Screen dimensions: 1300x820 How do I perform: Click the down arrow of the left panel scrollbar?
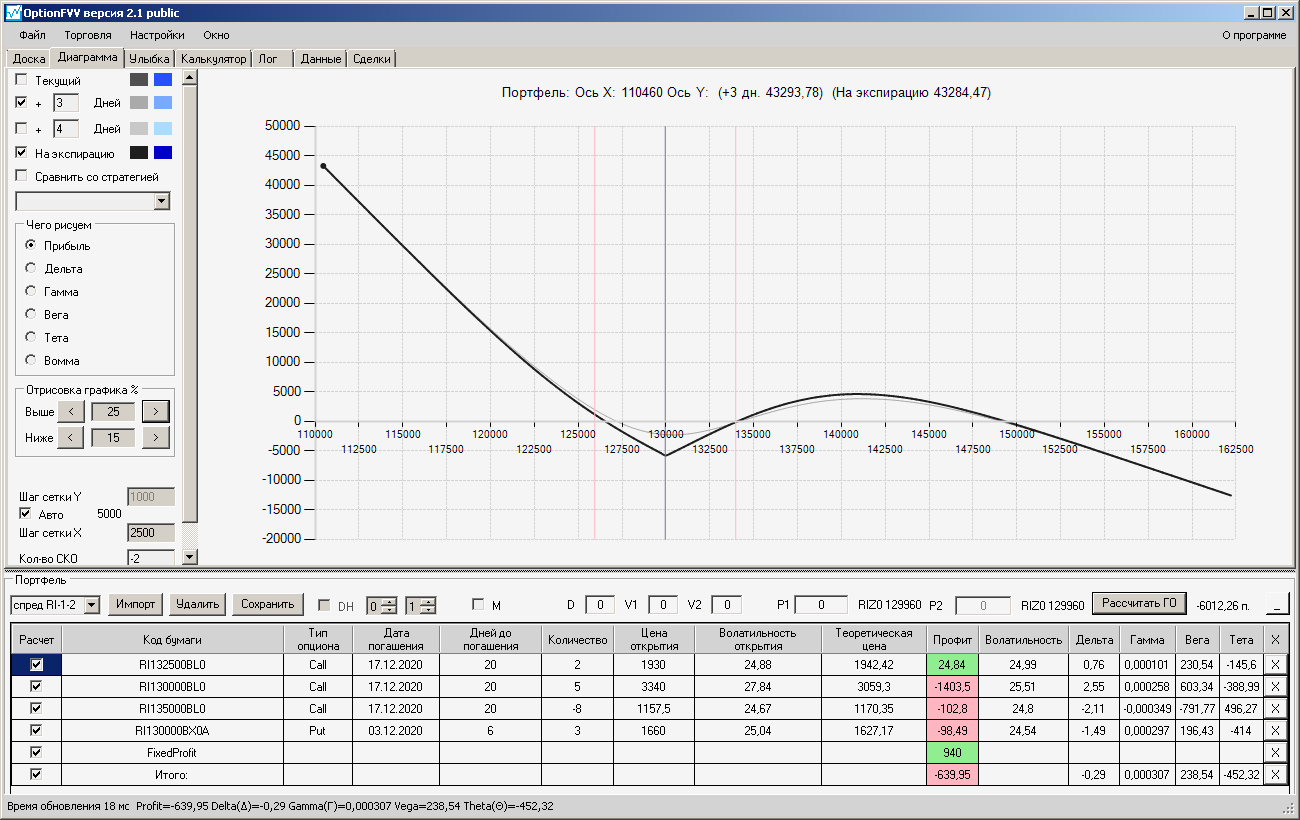[x=190, y=556]
